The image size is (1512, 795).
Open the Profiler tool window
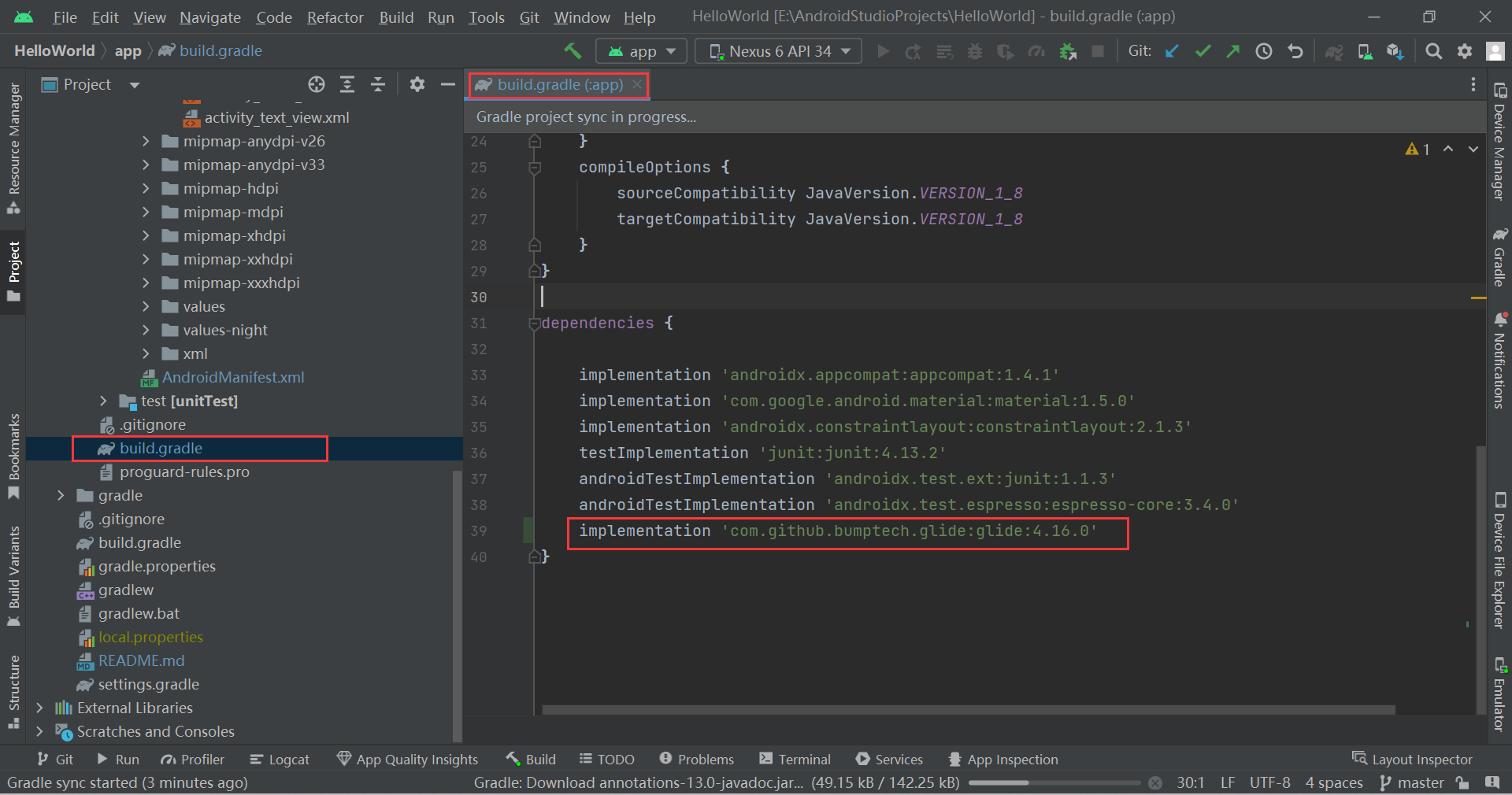point(192,760)
